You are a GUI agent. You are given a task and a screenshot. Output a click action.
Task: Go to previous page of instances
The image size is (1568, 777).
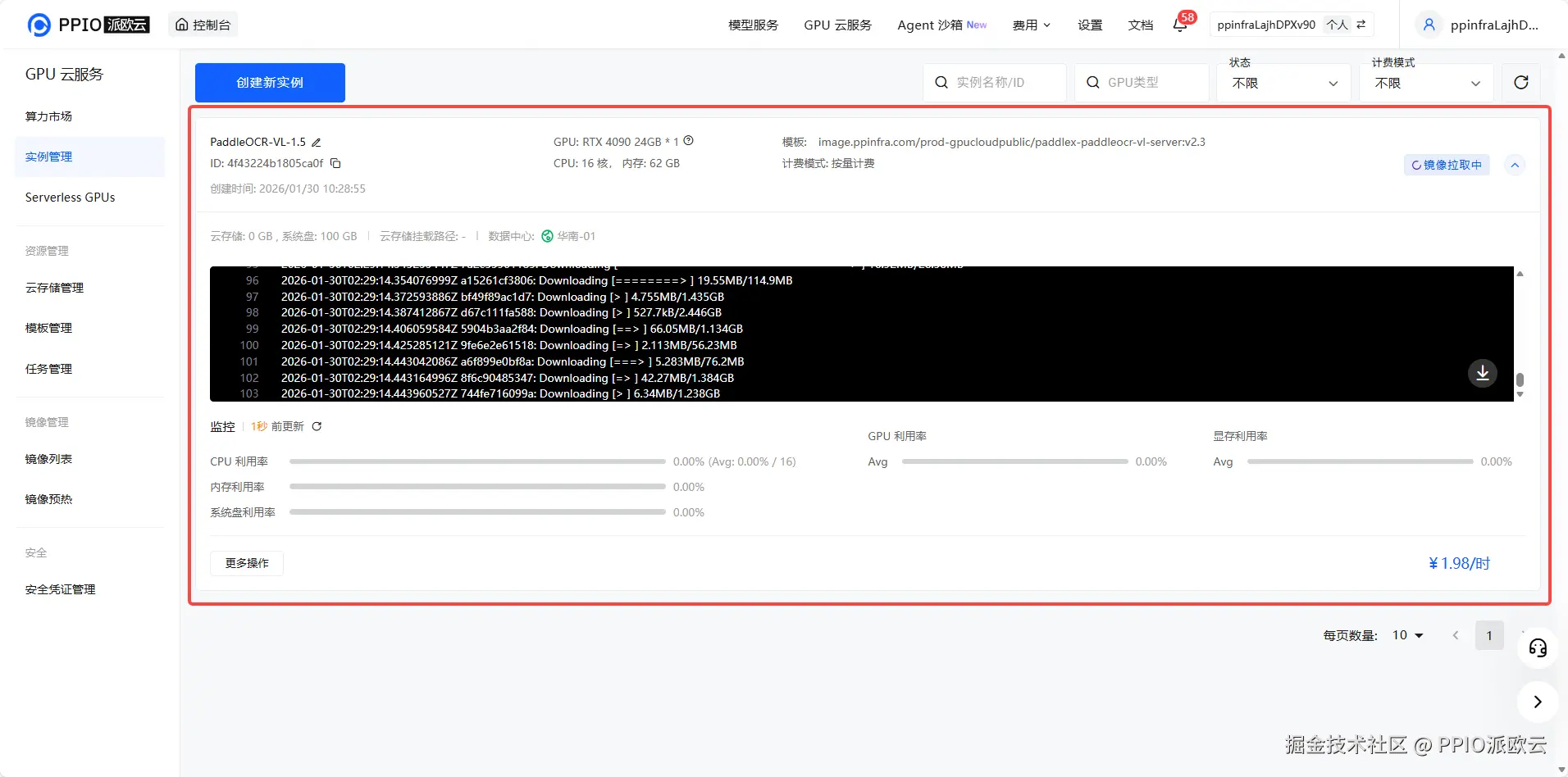click(x=1456, y=635)
